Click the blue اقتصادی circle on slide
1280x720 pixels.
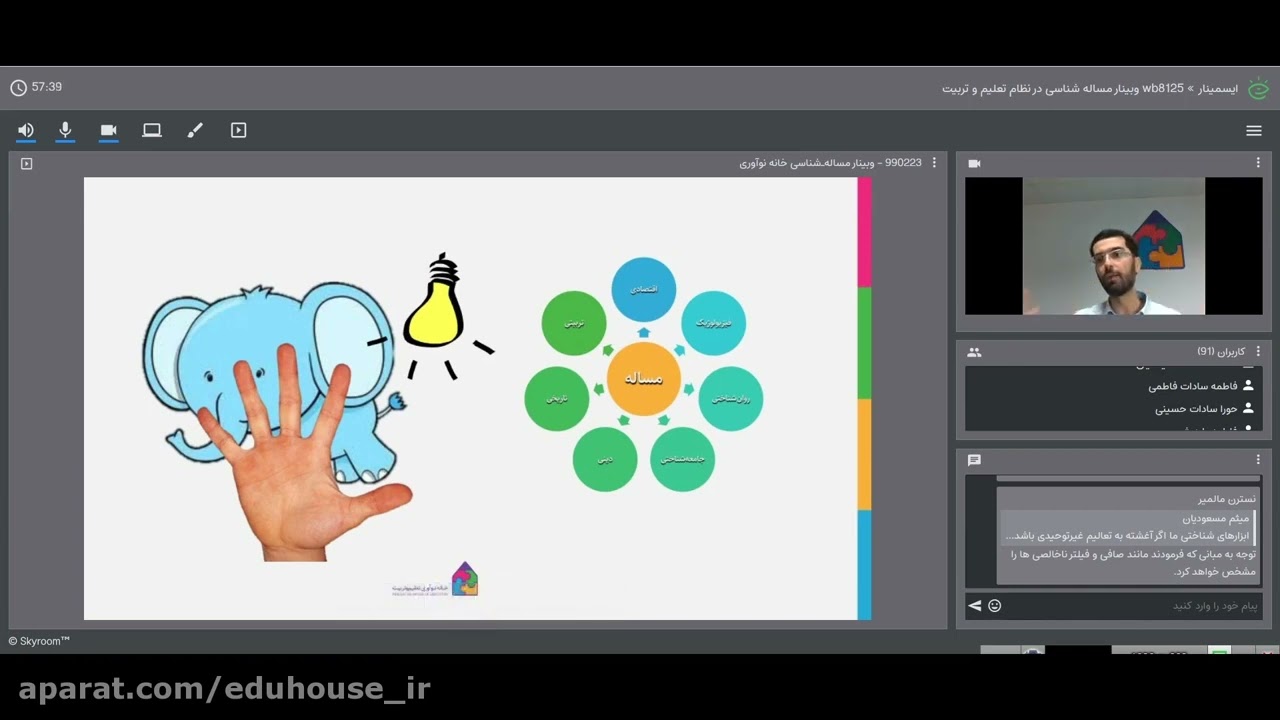(x=643, y=289)
